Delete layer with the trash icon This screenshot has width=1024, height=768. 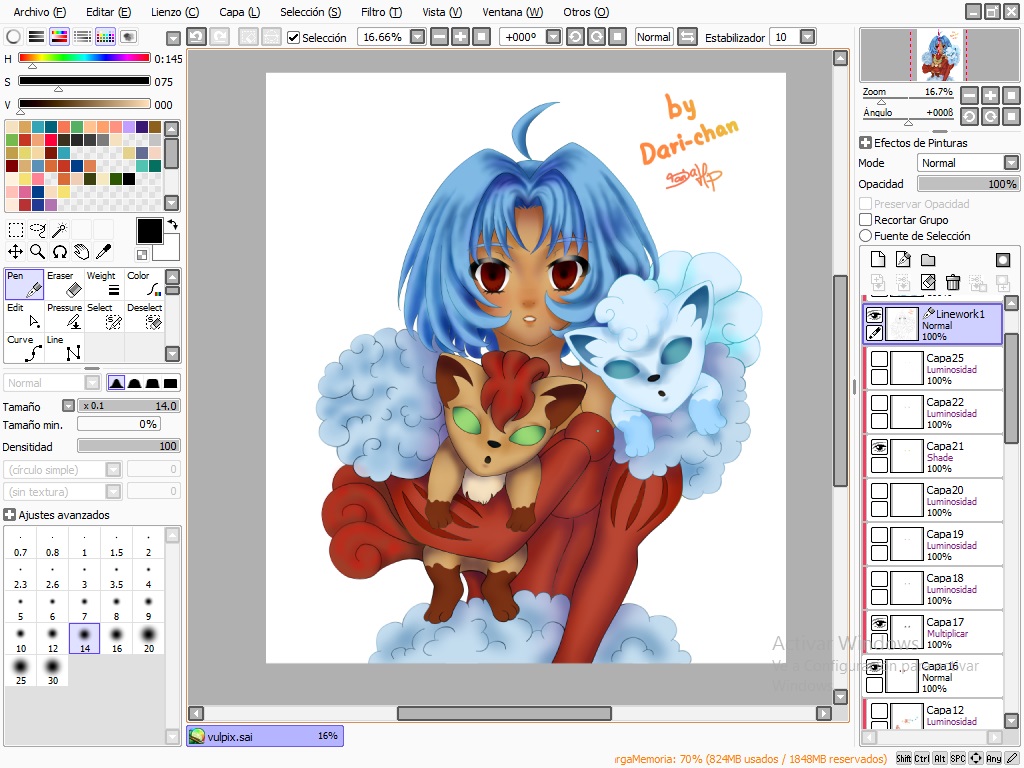pyautogui.click(x=953, y=282)
